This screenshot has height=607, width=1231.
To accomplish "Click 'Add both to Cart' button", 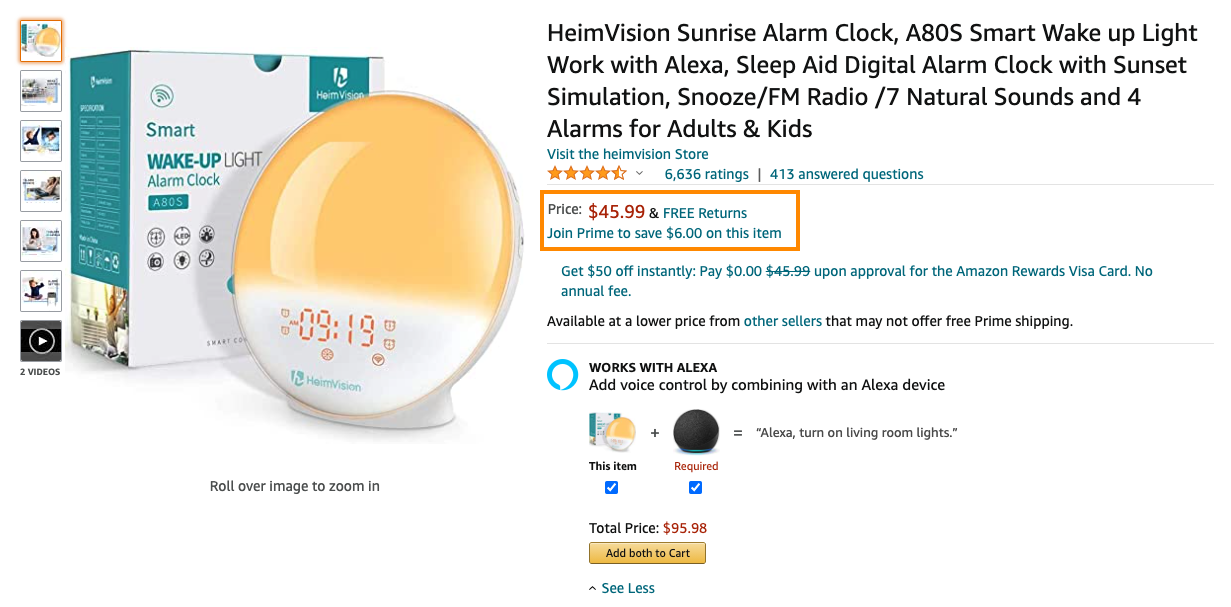I will click(x=647, y=553).
